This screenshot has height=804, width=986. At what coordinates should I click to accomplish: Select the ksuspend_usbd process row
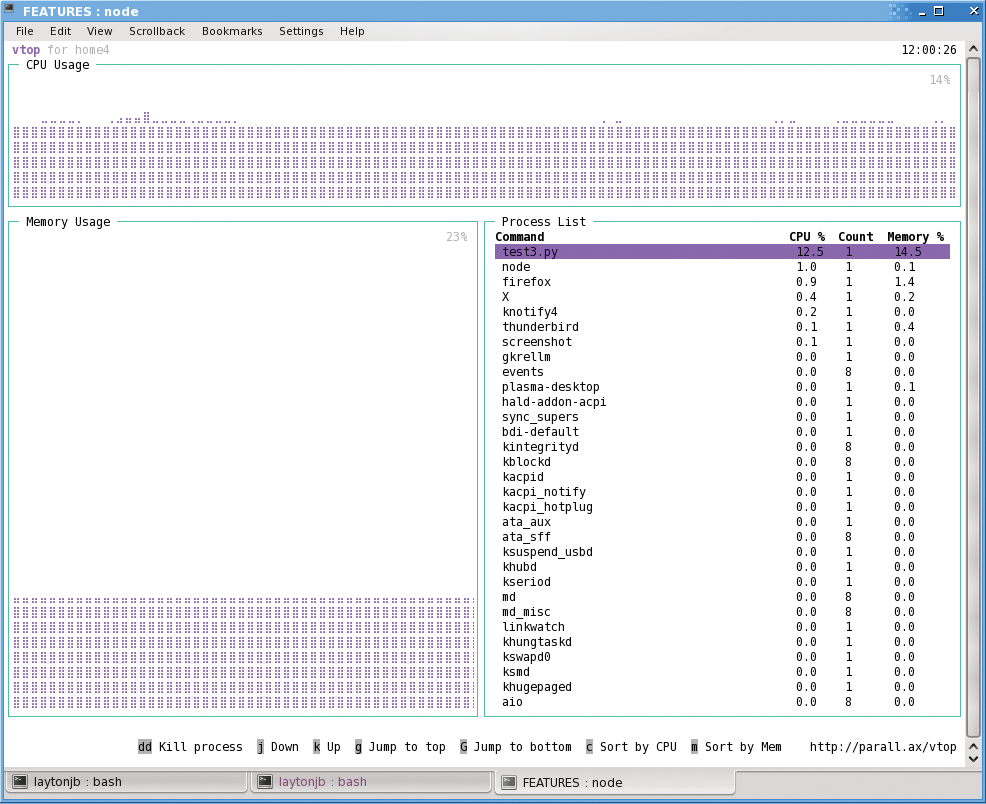(x=722, y=552)
